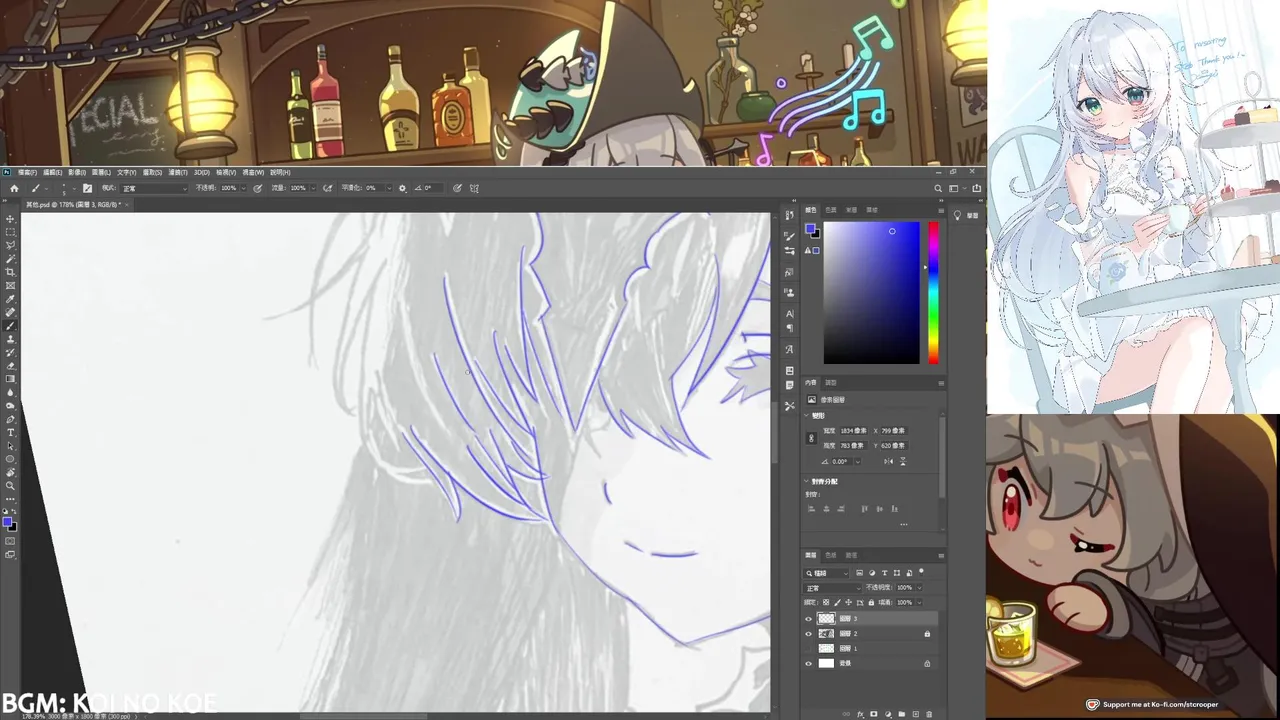1280x720 pixels.
Task: Switch to the 顏色 Color panel tab
Action: click(811, 210)
